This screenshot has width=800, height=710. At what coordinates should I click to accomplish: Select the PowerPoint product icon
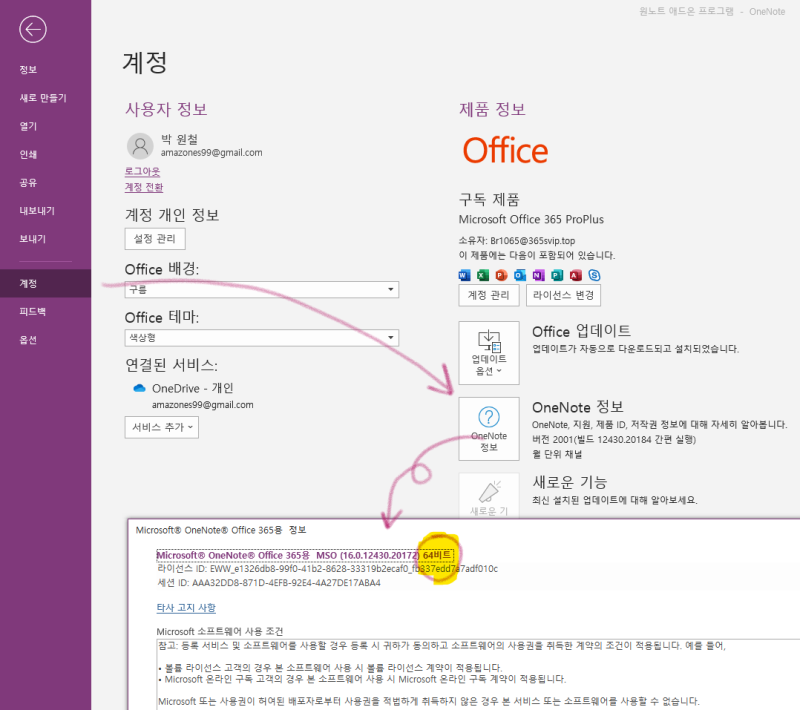(500, 273)
